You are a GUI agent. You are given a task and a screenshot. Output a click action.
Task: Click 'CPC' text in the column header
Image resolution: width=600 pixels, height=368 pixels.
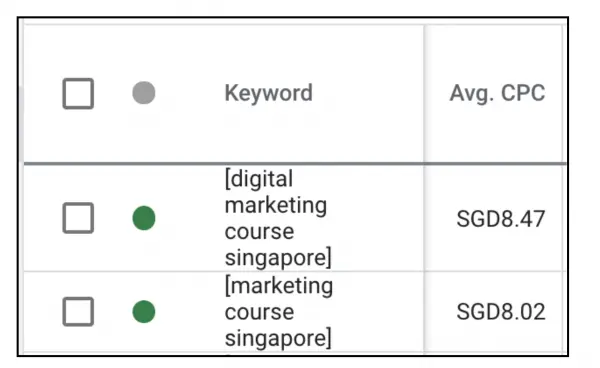pos(523,93)
